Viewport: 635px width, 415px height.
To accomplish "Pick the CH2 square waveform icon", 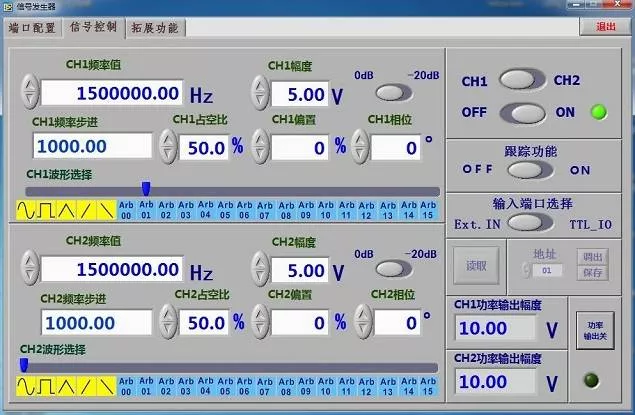I will point(45,386).
